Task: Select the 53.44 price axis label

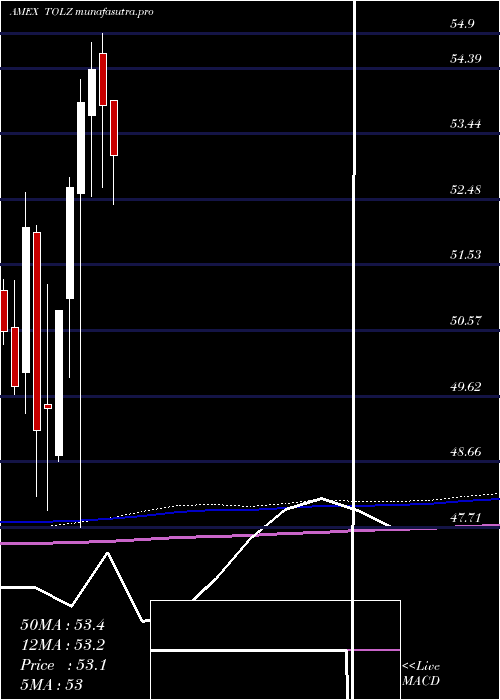Action: (x=465, y=124)
